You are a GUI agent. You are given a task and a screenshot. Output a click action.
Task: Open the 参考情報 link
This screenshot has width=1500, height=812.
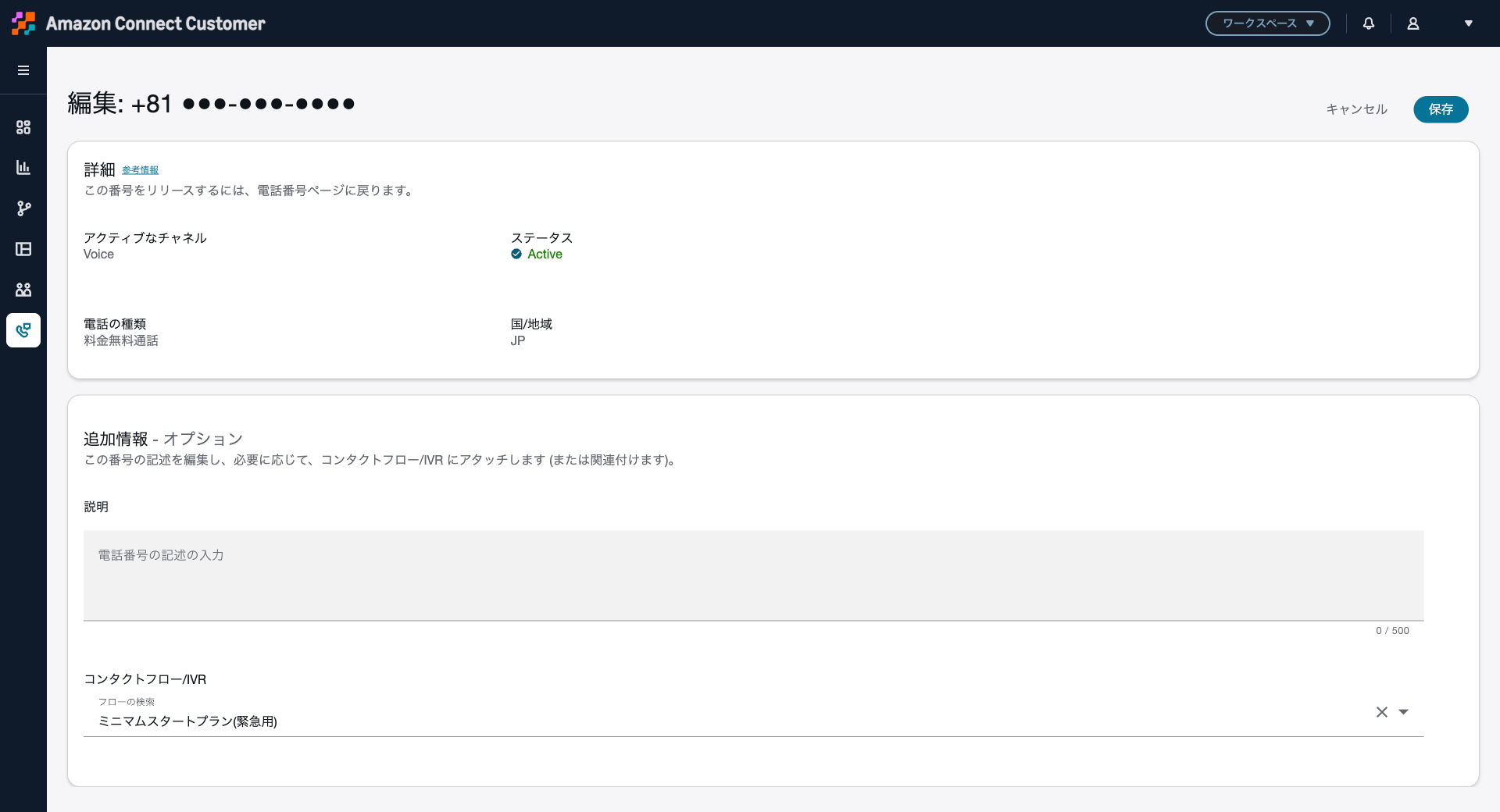point(140,170)
